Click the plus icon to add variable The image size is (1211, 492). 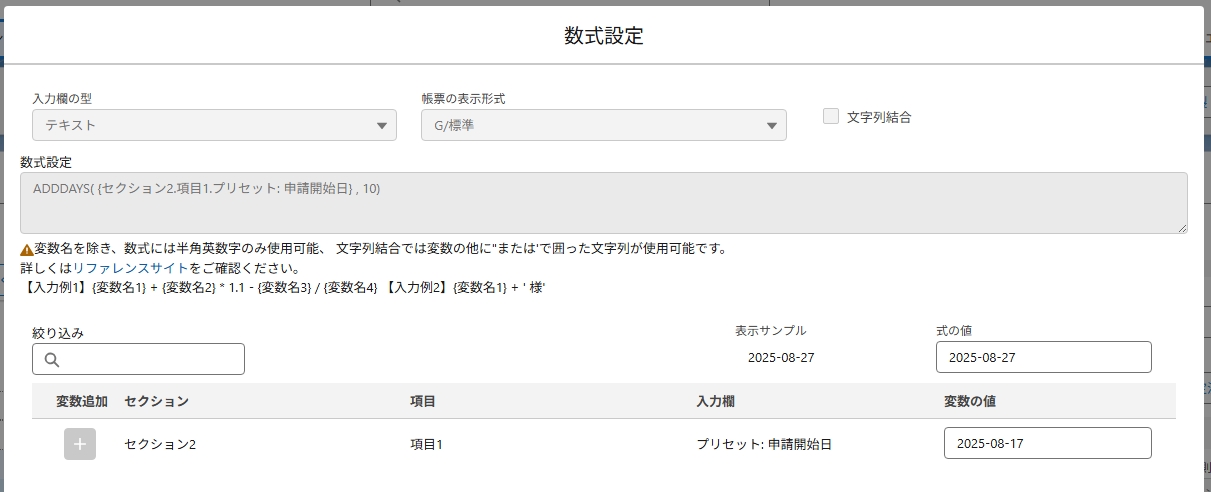pos(80,444)
